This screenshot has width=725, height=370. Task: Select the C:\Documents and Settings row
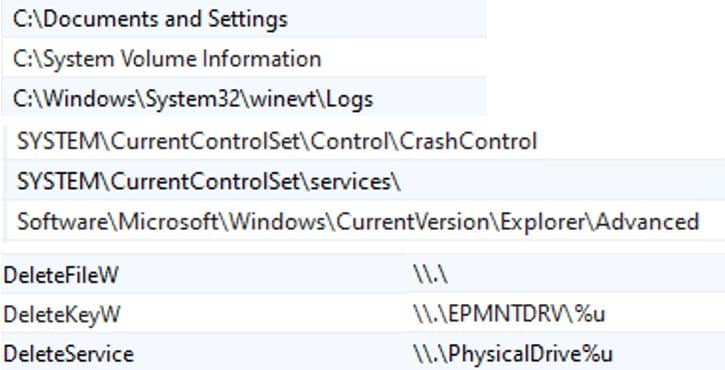244,19
